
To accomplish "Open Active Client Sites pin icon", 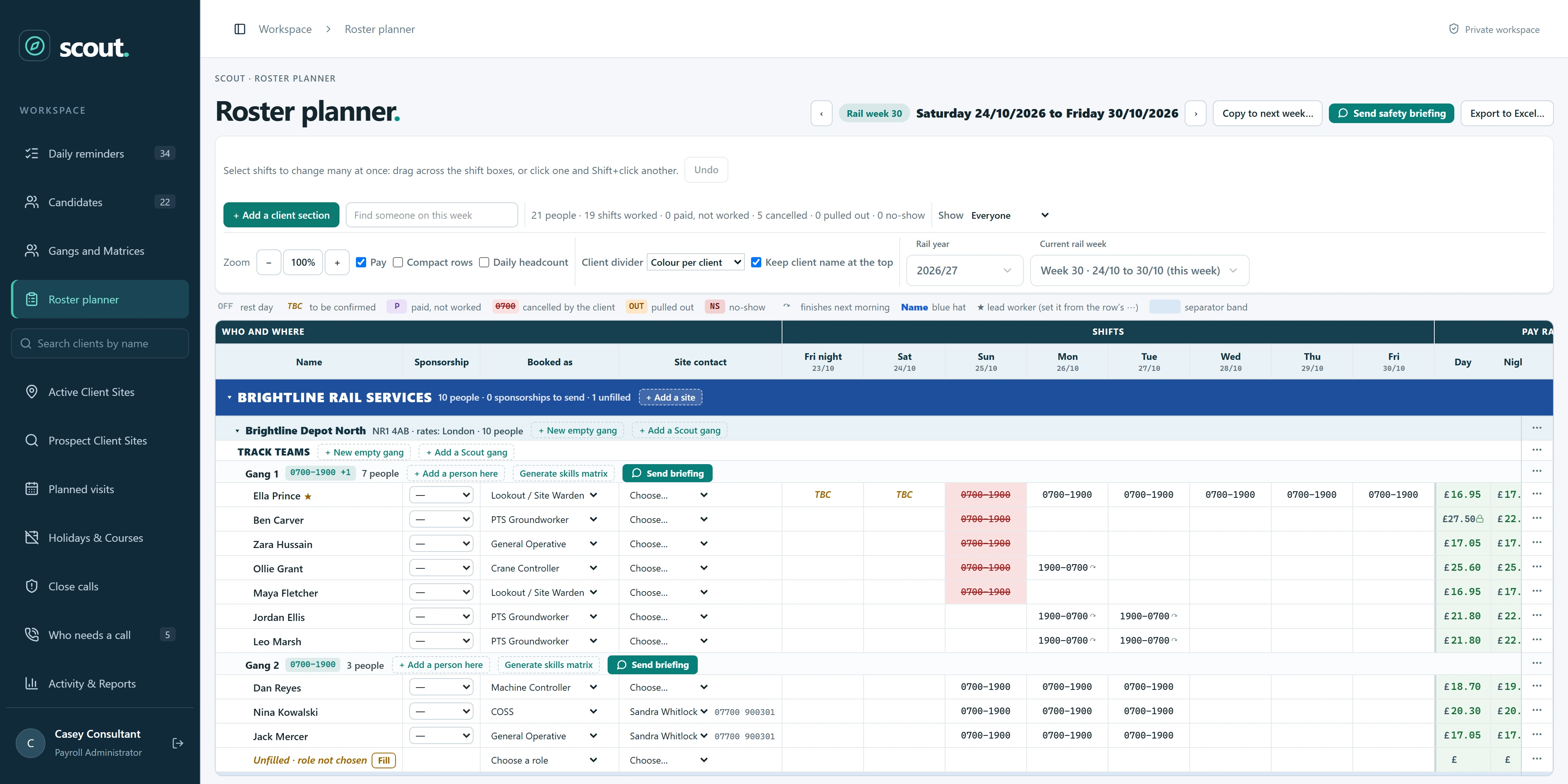I will coord(32,392).
